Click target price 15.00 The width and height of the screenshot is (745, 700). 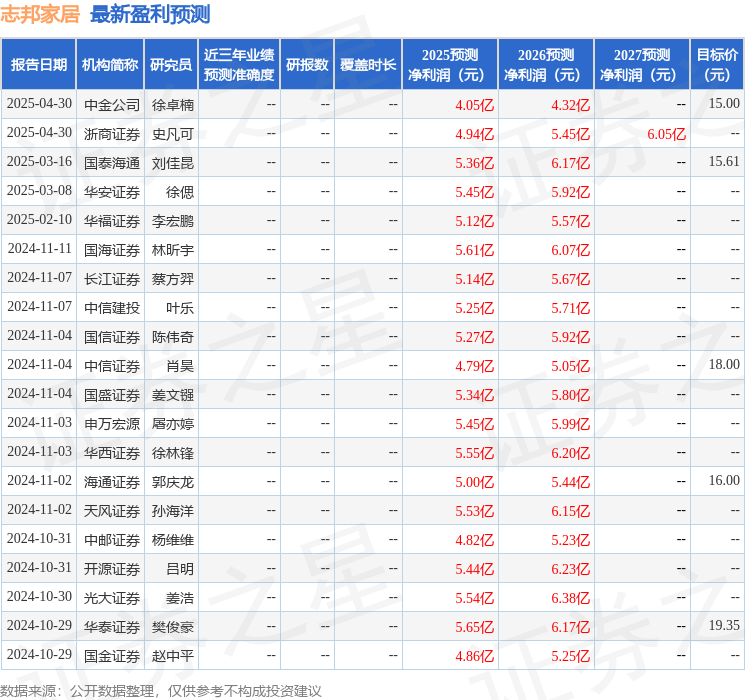point(724,103)
